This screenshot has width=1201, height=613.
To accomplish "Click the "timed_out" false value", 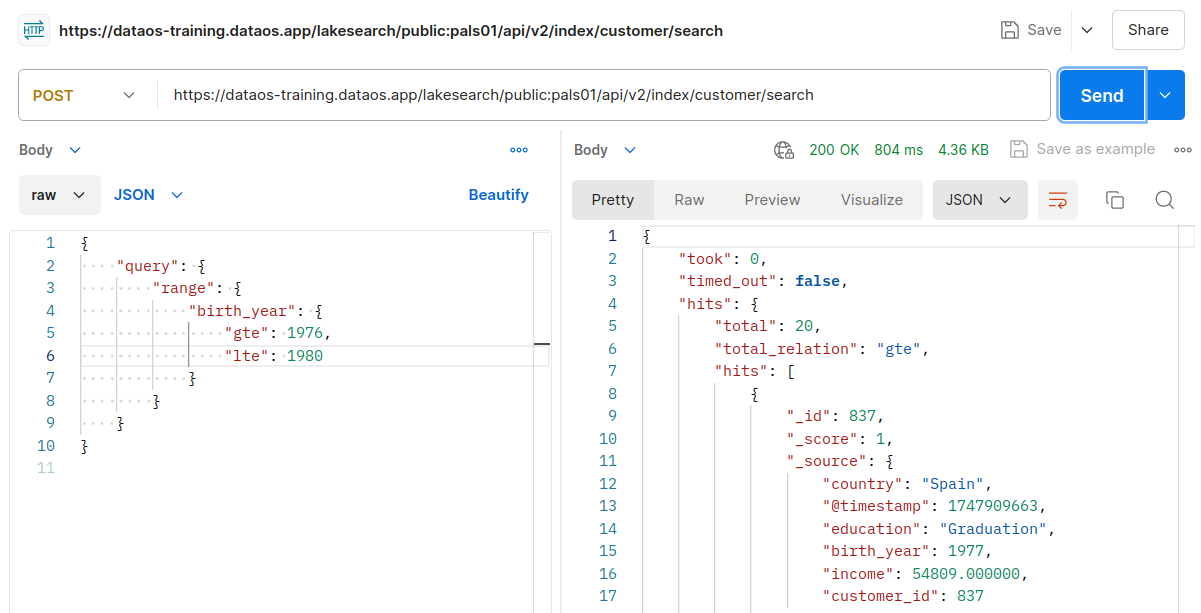I will tap(818, 281).
